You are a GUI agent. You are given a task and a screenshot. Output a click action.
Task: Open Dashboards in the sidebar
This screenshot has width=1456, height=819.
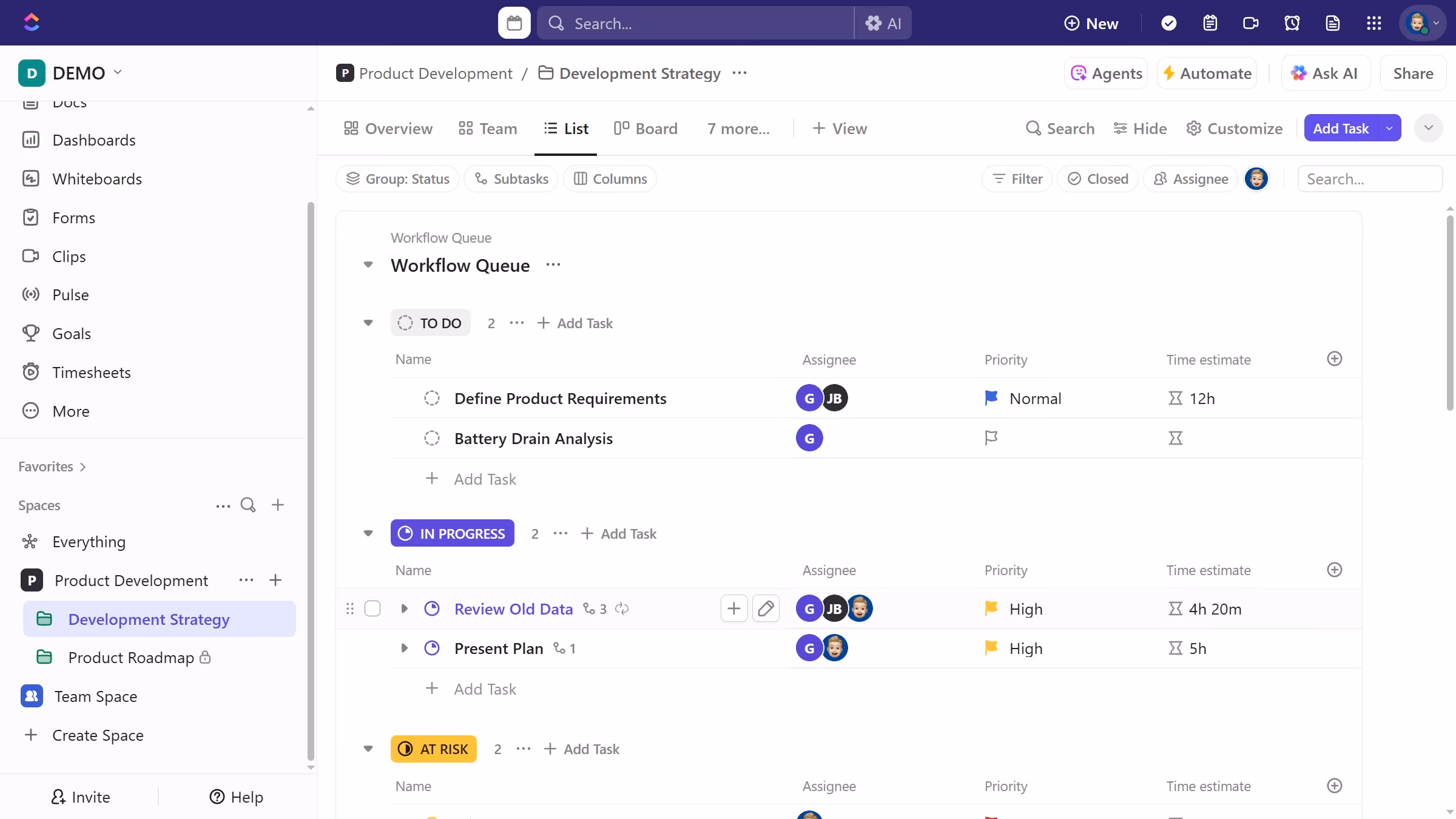(94, 140)
